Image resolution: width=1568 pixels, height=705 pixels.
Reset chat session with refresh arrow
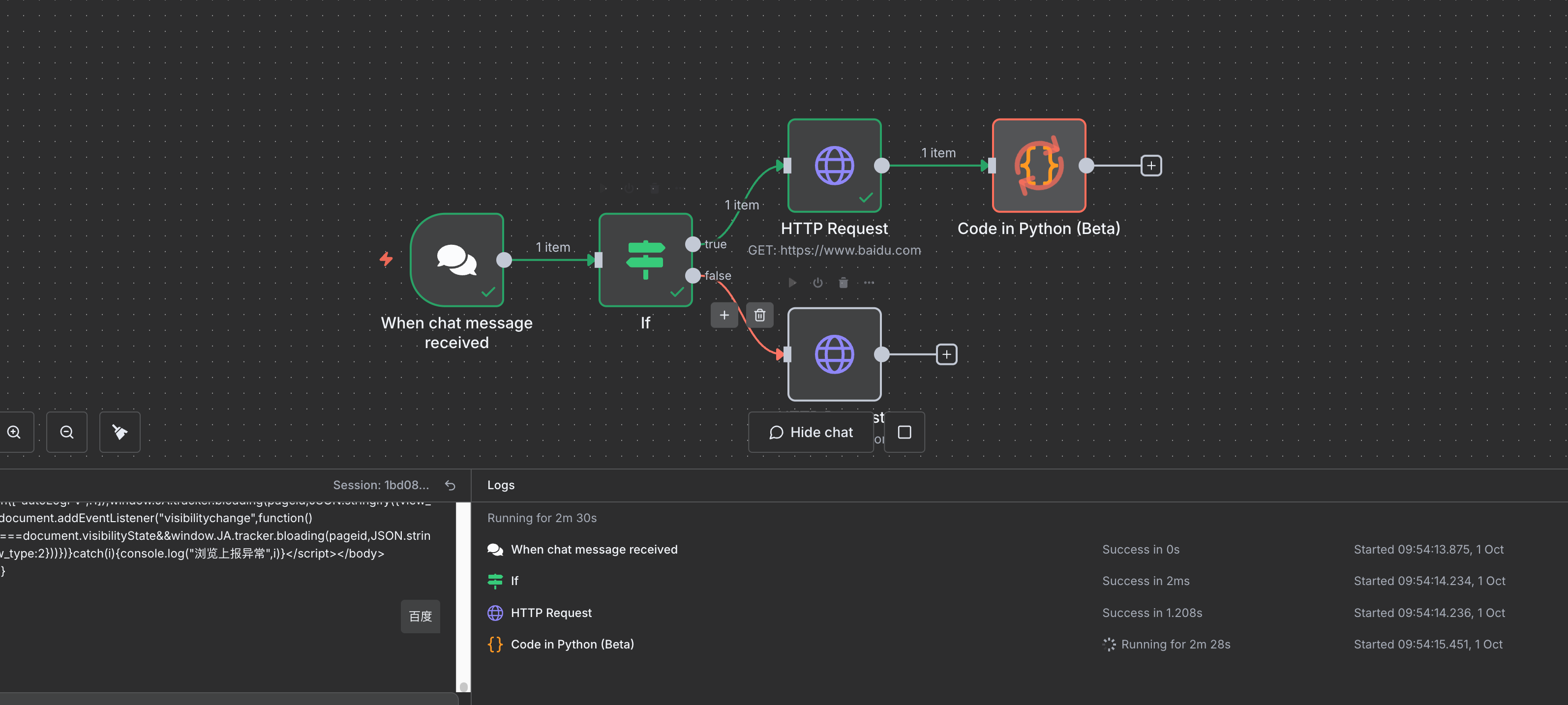(450, 485)
